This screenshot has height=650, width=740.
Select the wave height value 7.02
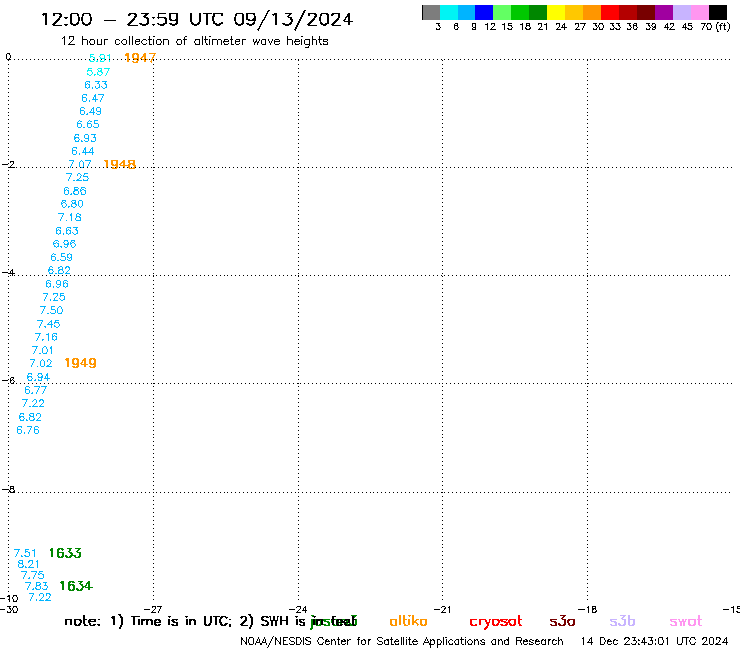41,363
